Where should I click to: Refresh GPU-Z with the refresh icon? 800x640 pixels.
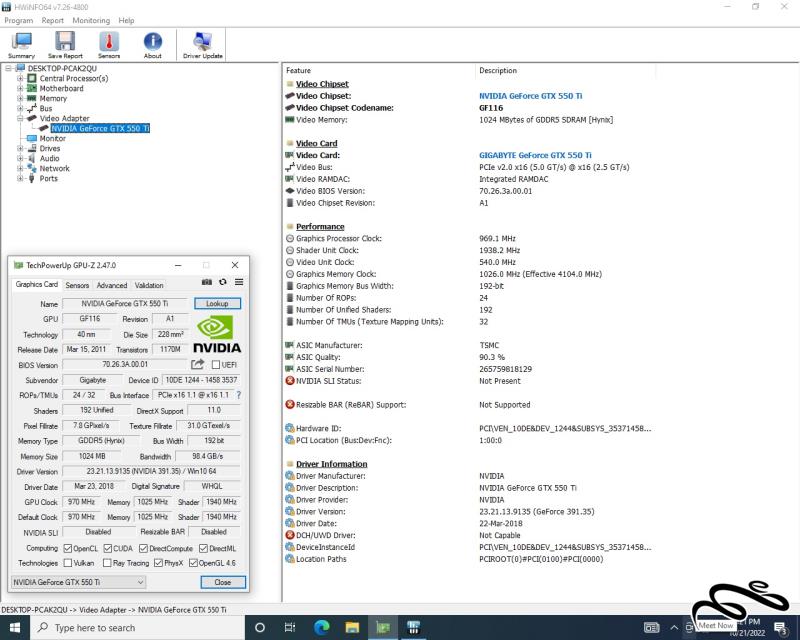coord(222,282)
